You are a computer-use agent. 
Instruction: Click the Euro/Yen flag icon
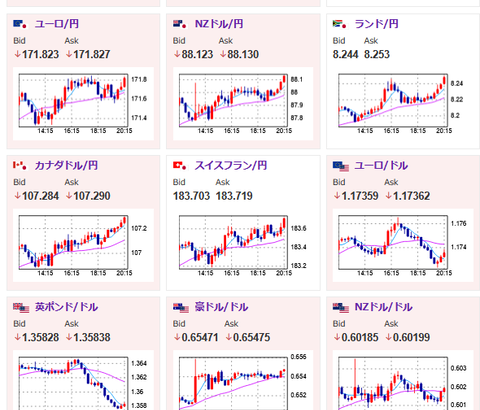click(x=20, y=24)
